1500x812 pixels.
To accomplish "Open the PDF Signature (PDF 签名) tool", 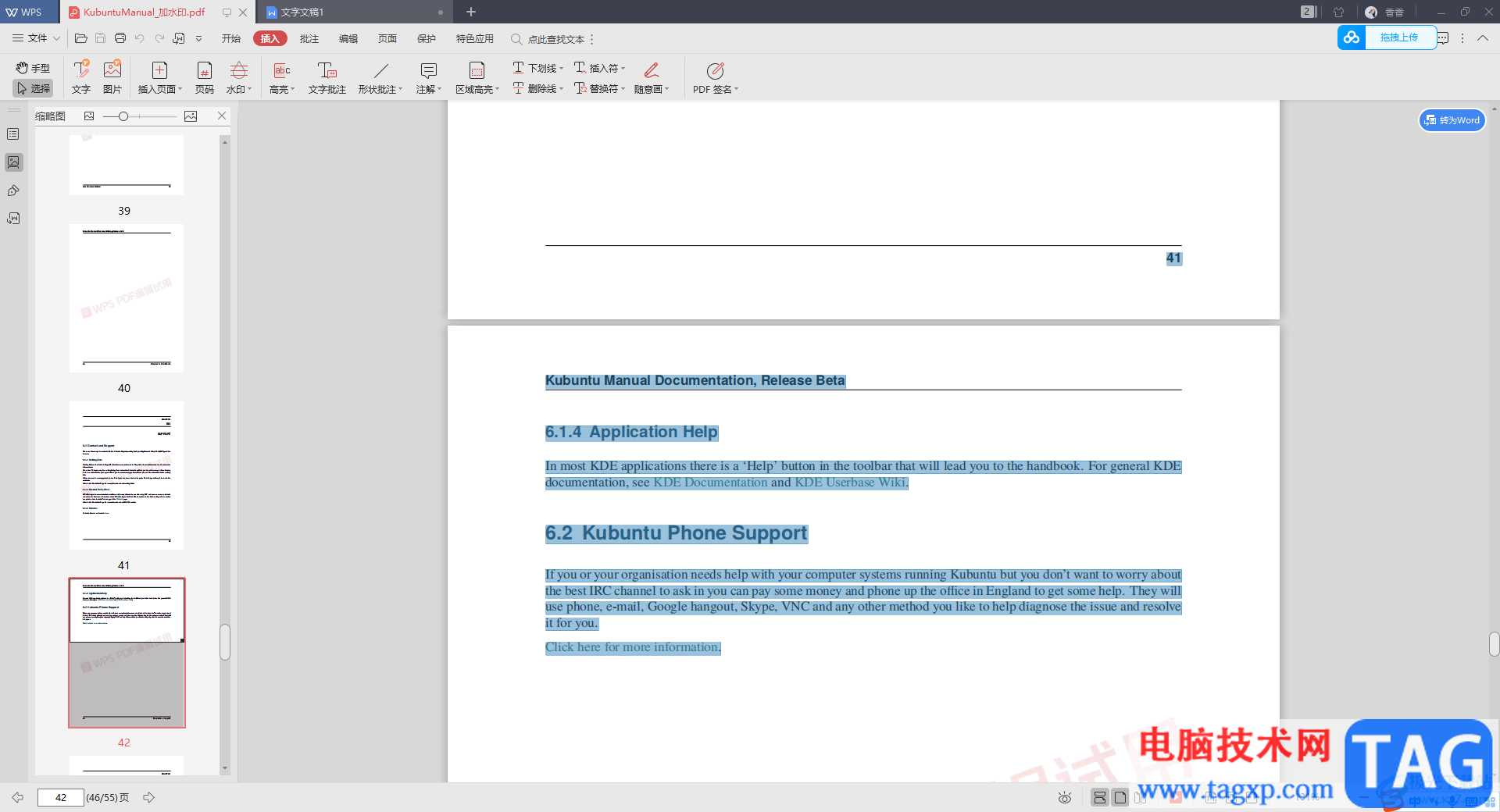I will click(x=716, y=77).
